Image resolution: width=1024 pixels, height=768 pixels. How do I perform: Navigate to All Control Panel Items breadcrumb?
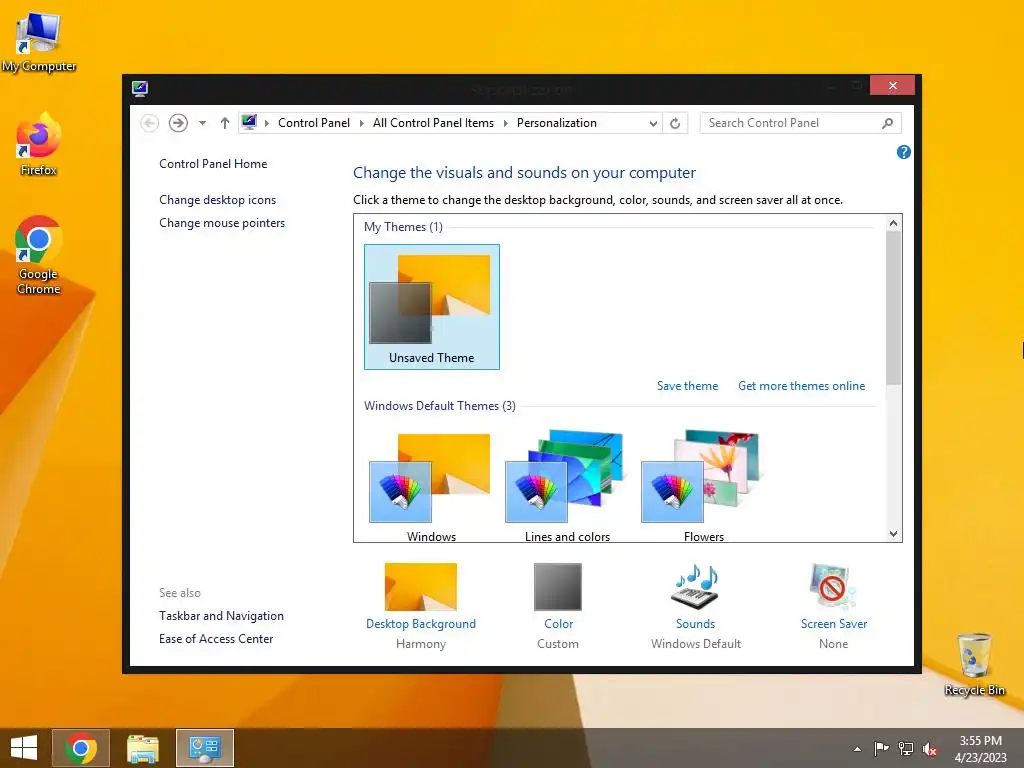click(433, 123)
